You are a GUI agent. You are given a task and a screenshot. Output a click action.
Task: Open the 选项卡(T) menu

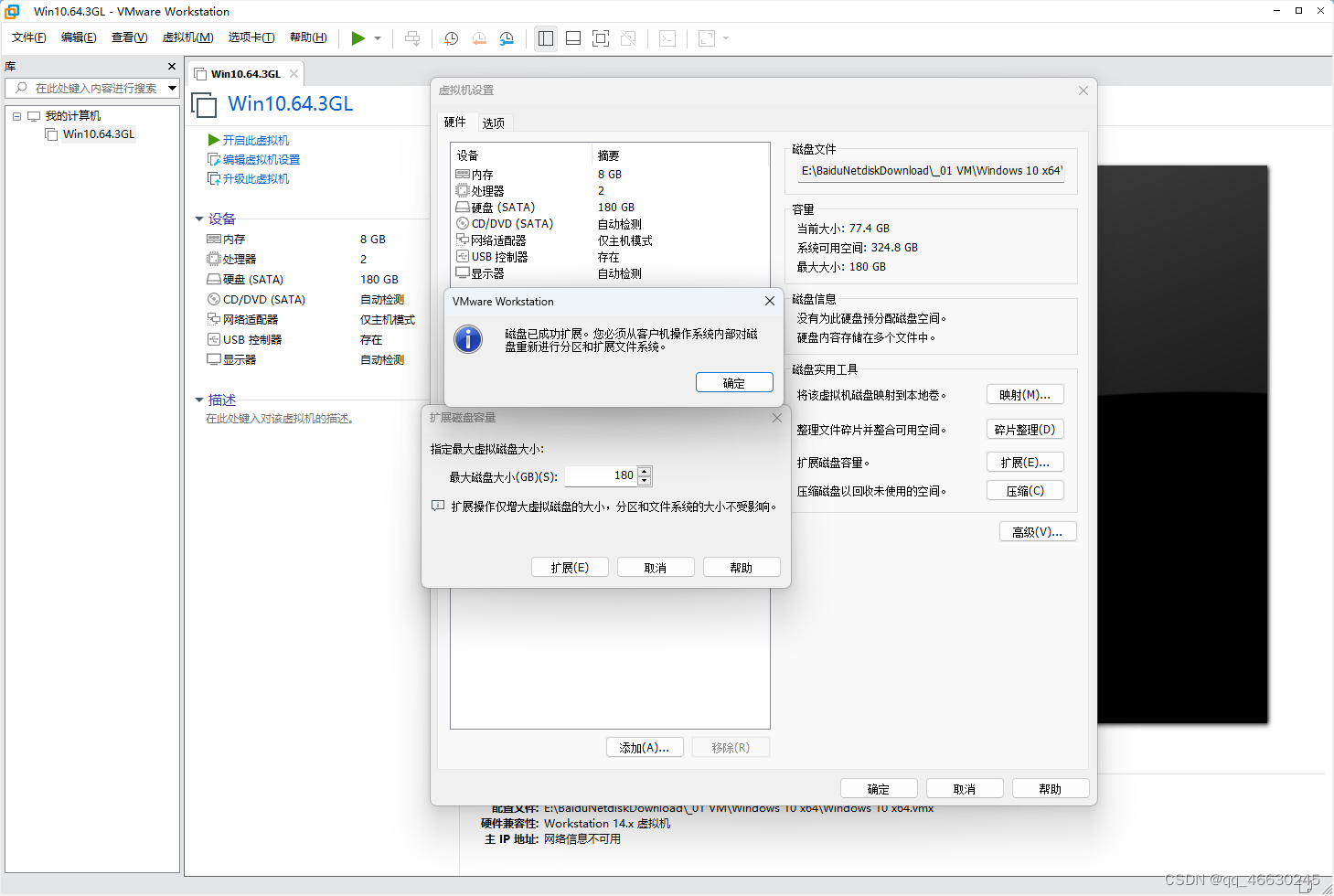coord(251,37)
